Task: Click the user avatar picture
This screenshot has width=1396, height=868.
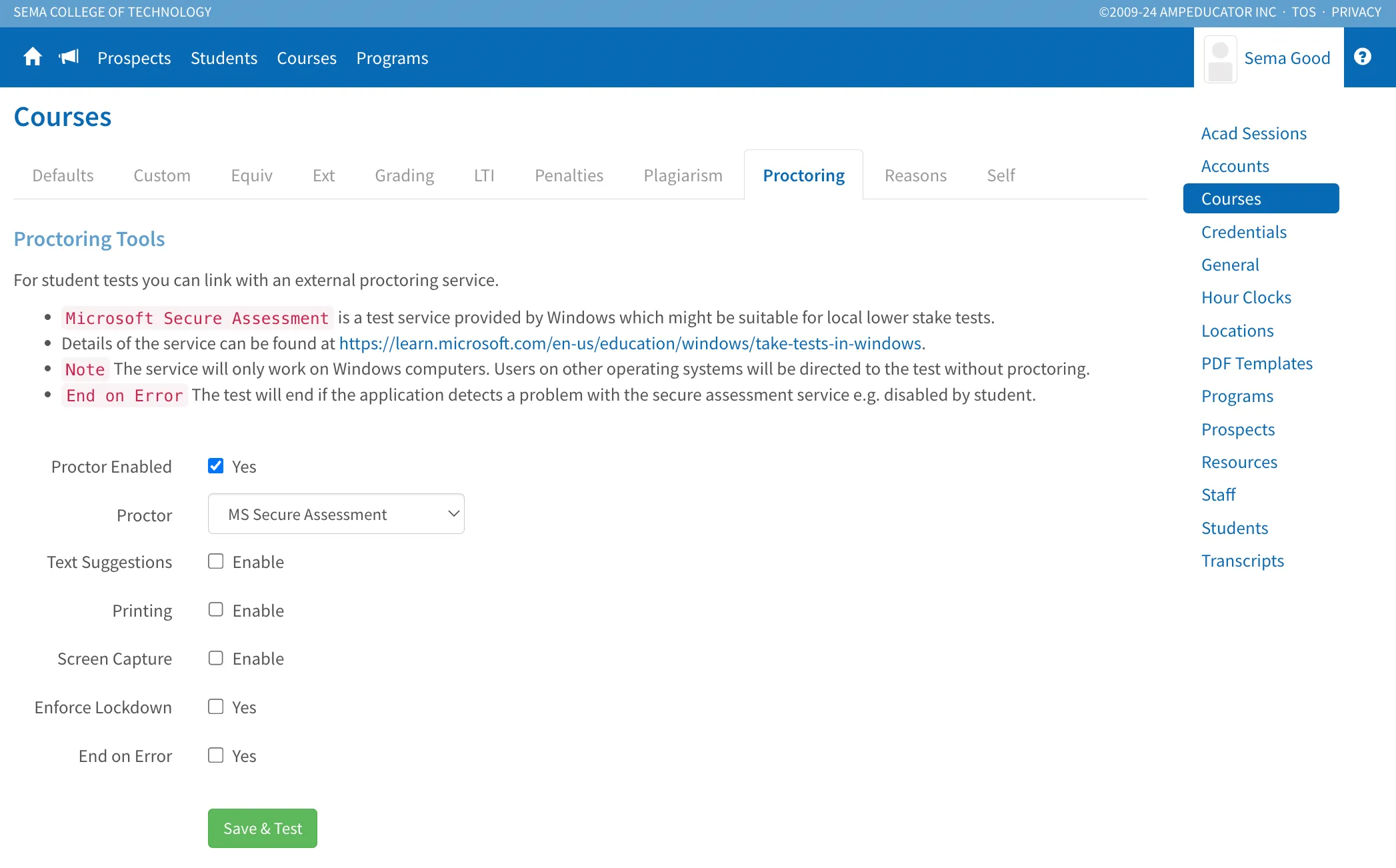Action: pos(1221,59)
